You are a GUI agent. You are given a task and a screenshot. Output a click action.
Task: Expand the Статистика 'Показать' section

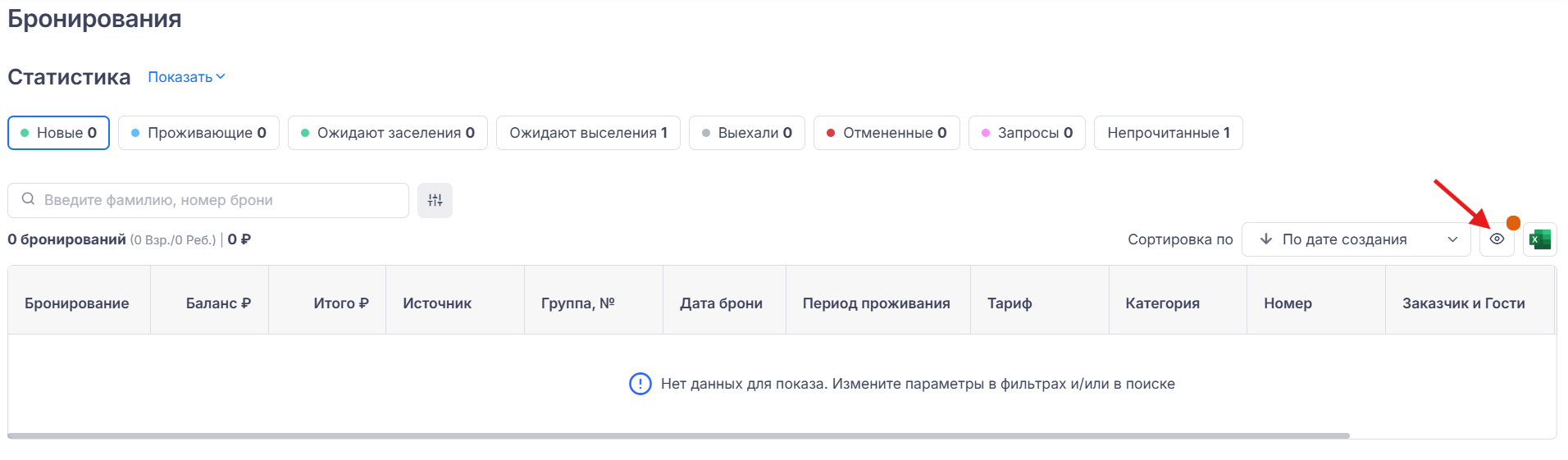point(186,77)
